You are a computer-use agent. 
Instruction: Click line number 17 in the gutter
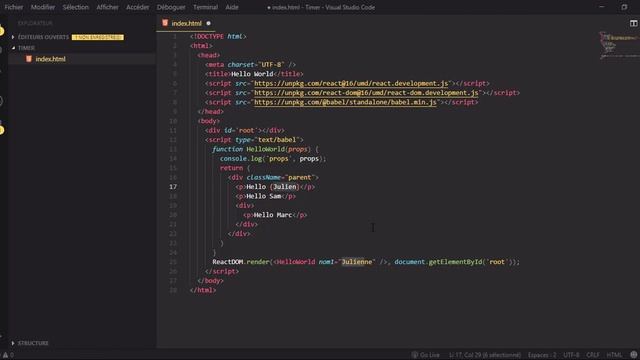tap(173, 187)
